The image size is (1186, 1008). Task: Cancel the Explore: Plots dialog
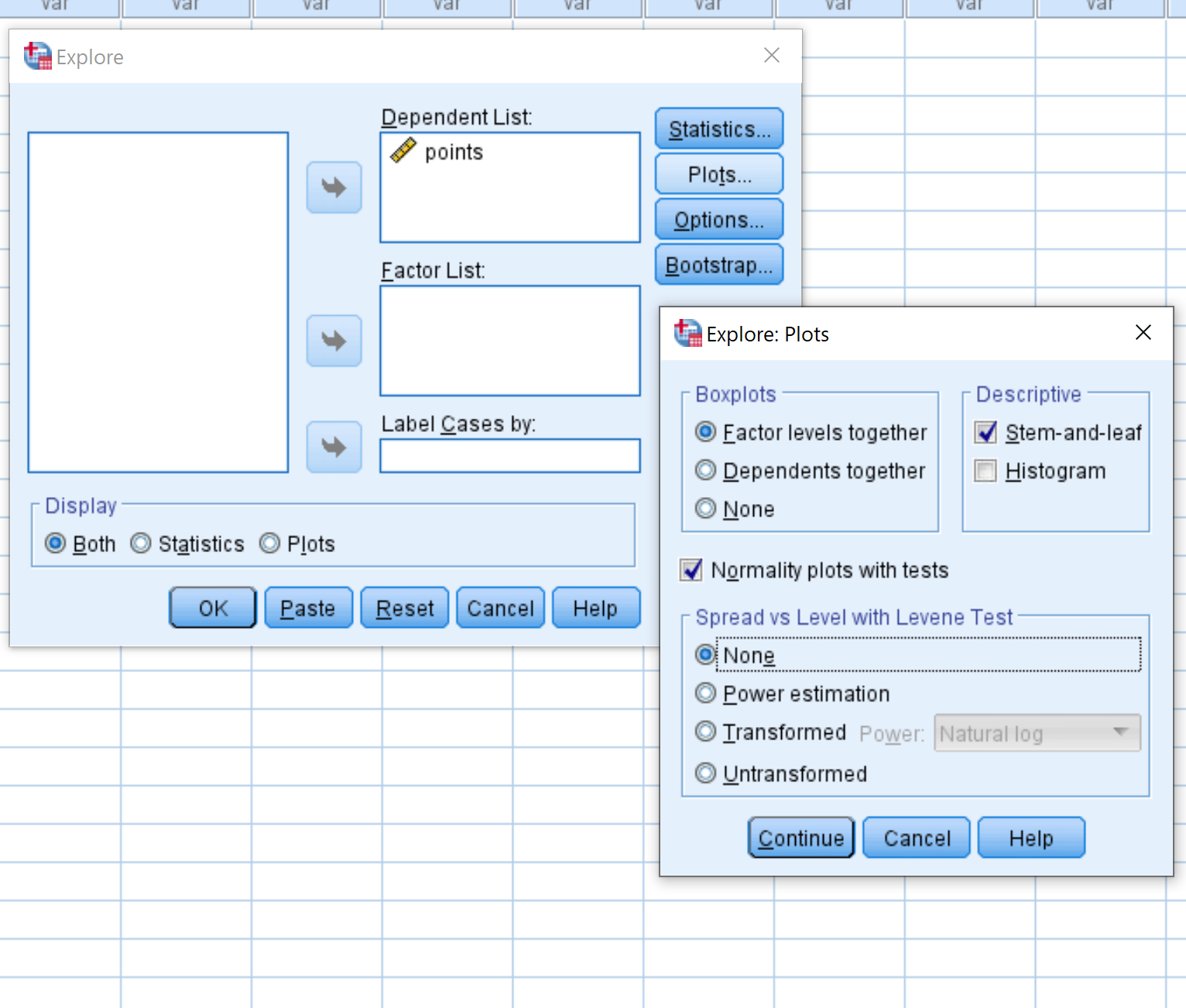(x=917, y=838)
